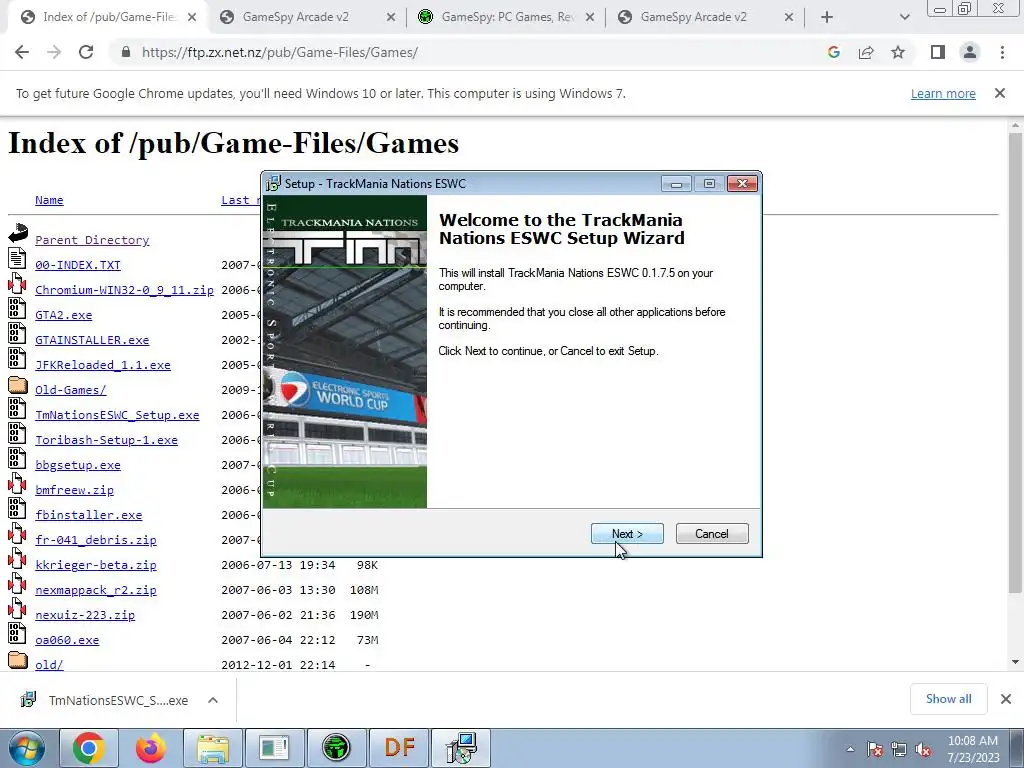Download fr-041_debris.zip

click(x=95, y=539)
